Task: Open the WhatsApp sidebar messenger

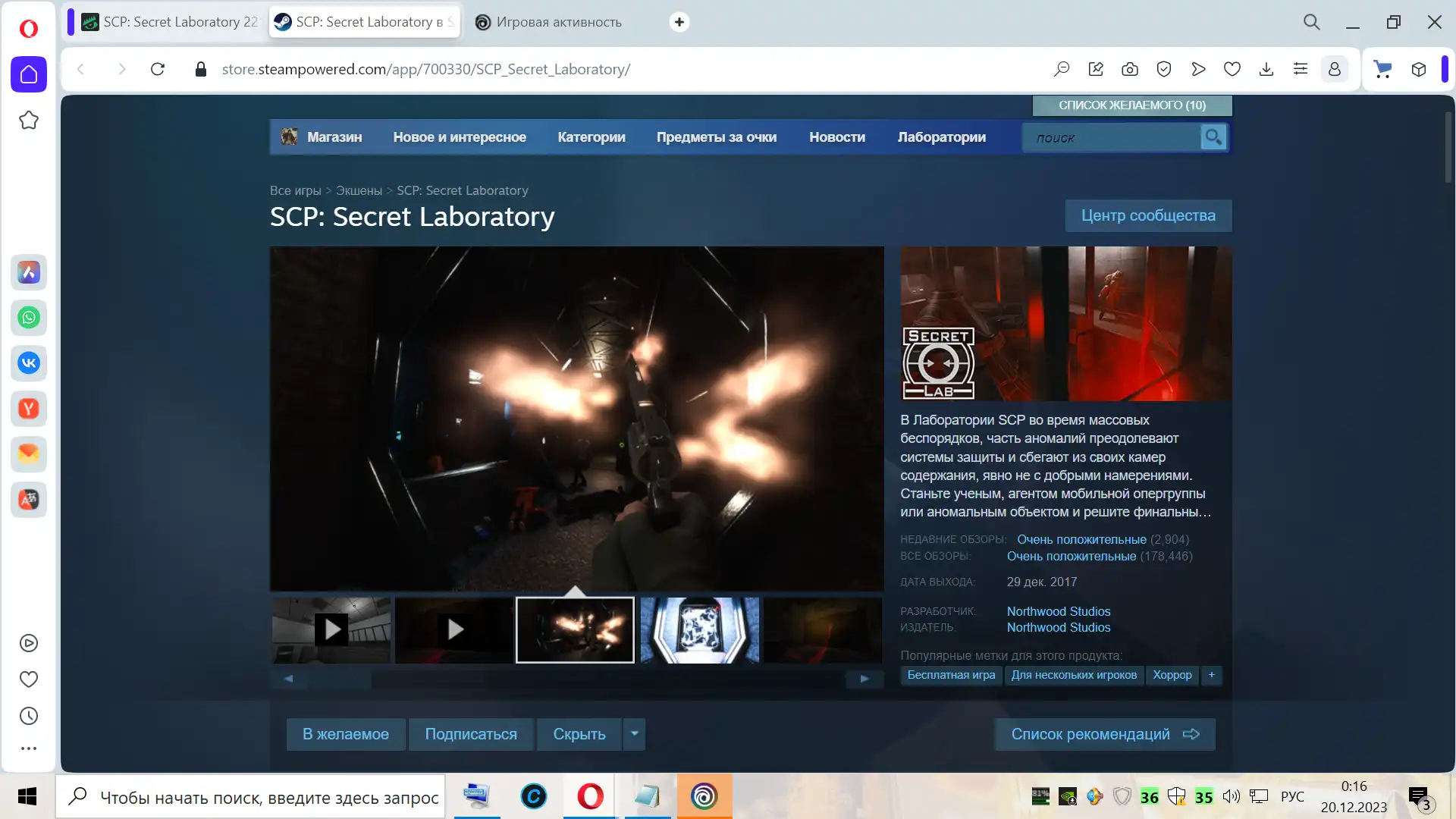Action: pyautogui.click(x=29, y=318)
